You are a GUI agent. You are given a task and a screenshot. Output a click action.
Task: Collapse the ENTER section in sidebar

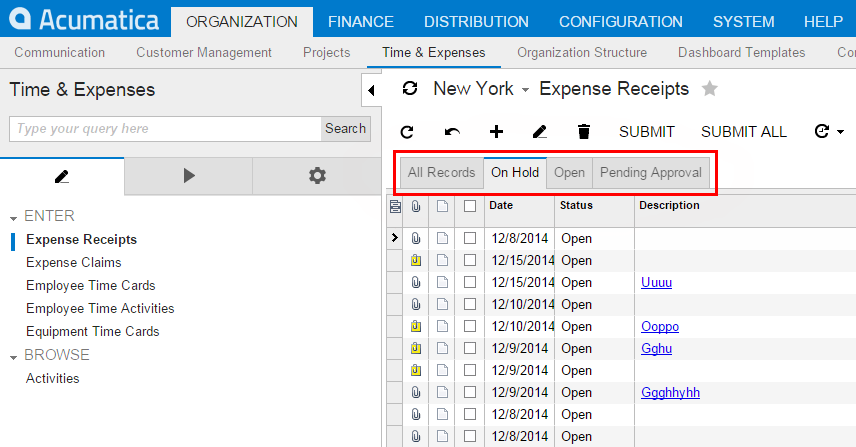[14, 217]
